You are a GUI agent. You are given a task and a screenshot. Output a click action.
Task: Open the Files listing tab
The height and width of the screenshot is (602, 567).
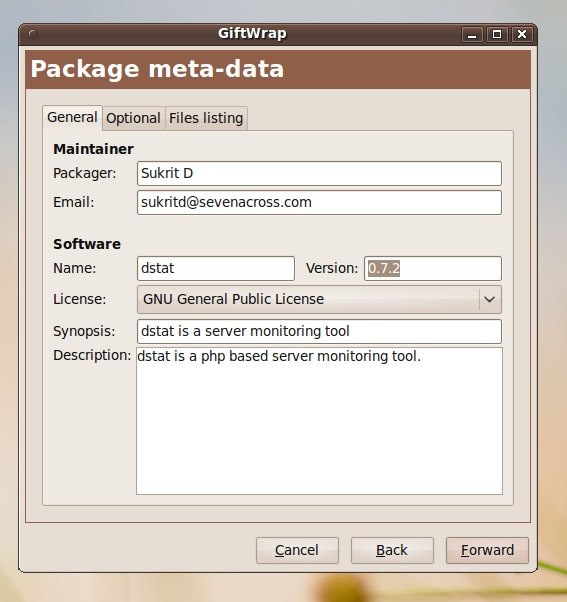(206, 118)
